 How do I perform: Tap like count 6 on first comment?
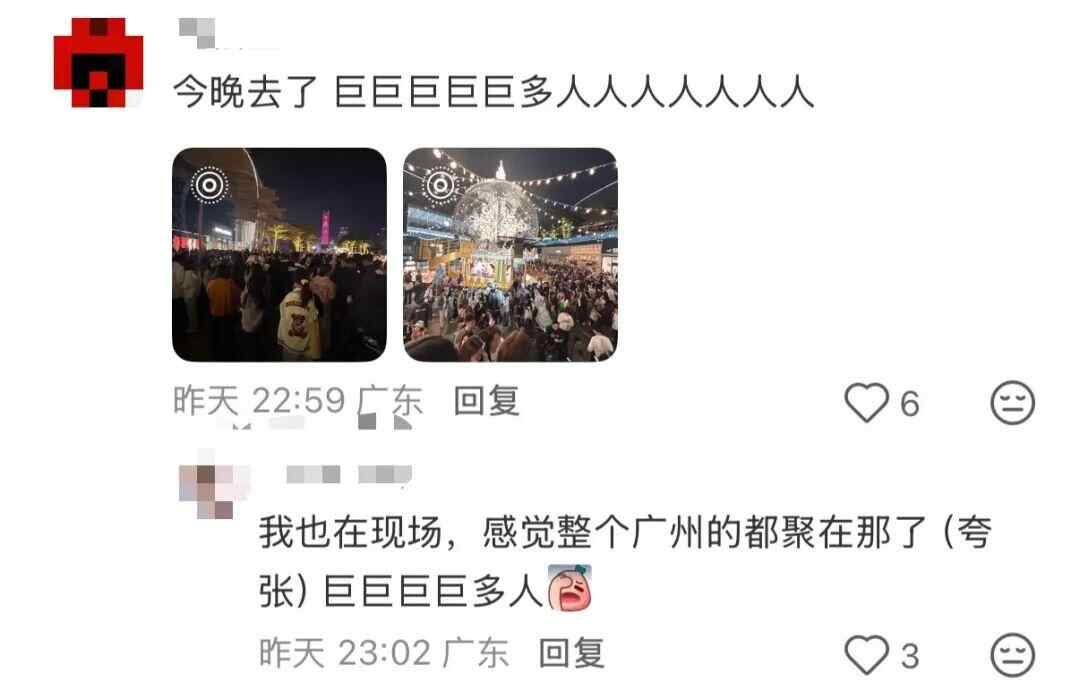point(910,404)
